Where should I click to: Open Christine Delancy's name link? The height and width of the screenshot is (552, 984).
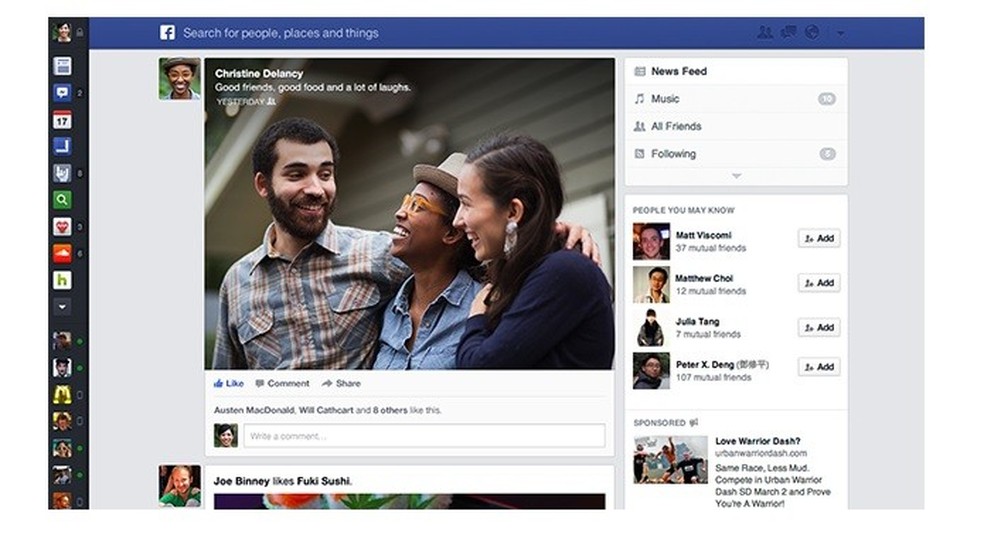tap(259, 73)
